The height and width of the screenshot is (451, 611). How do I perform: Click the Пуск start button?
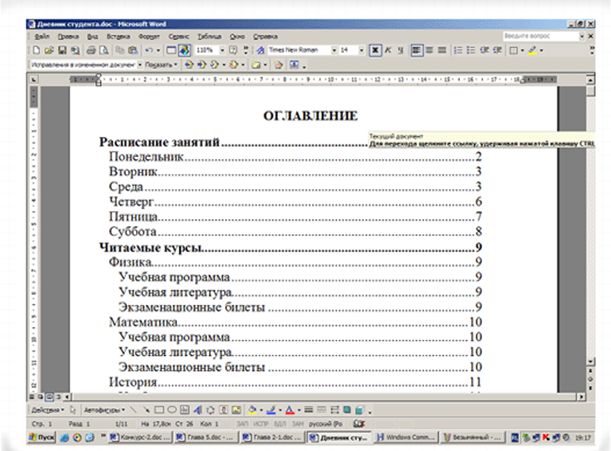pyautogui.click(x=41, y=437)
